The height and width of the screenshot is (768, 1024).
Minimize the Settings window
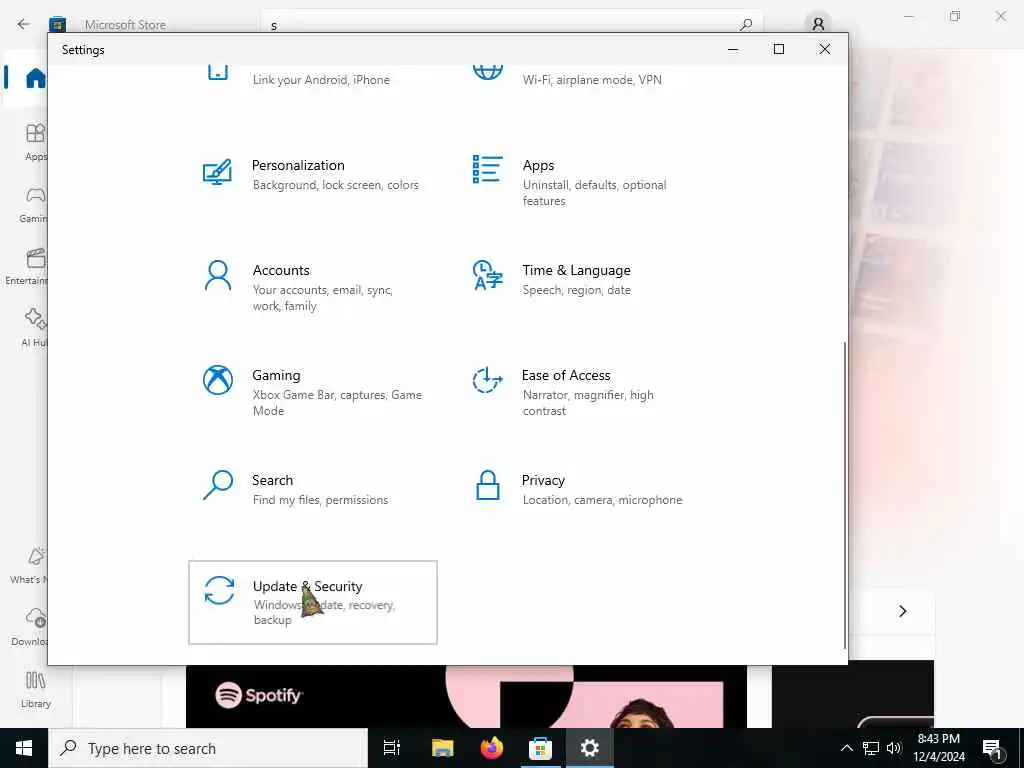tap(733, 49)
